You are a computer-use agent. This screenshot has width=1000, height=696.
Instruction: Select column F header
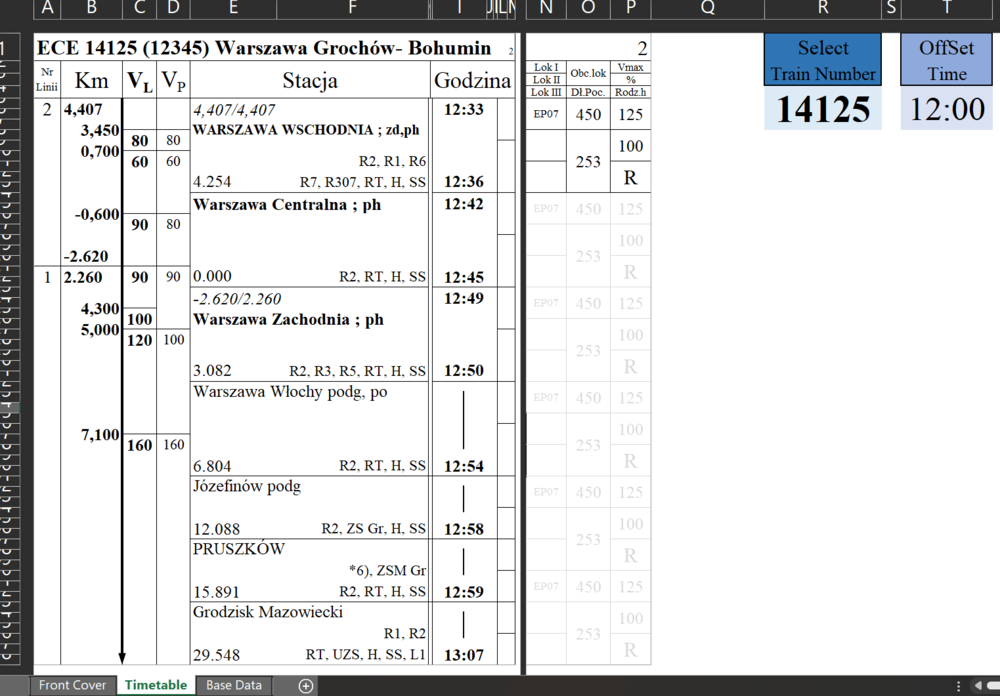pos(353,8)
